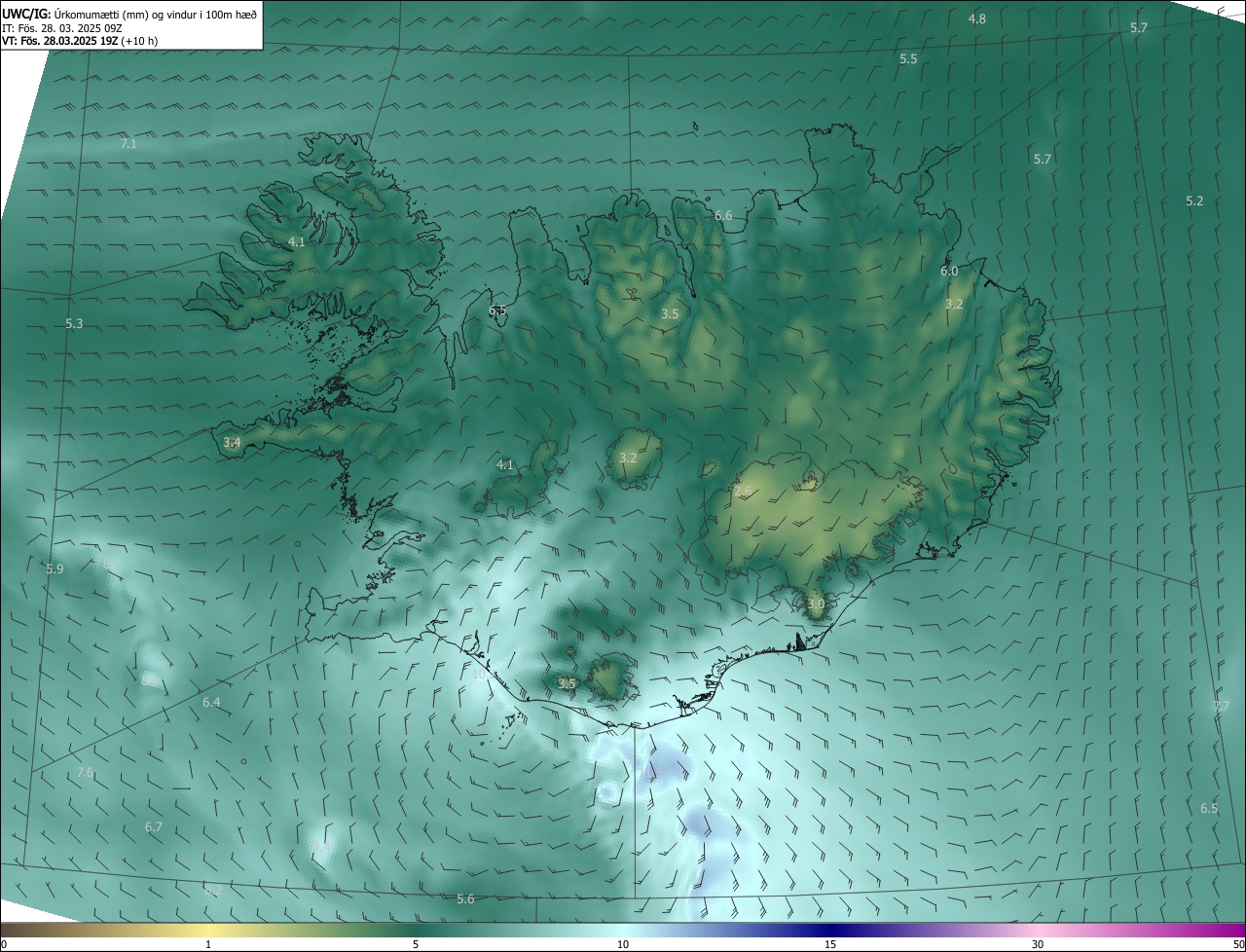Click the color scale tick labeled 15
This screenshot has height=952, width=1246.
830,944
